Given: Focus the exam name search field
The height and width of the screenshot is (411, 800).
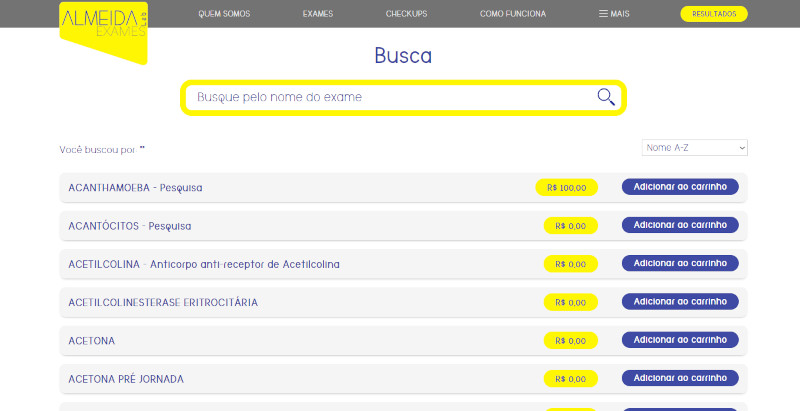Looking at the screenshot, I should coord(390,97).
